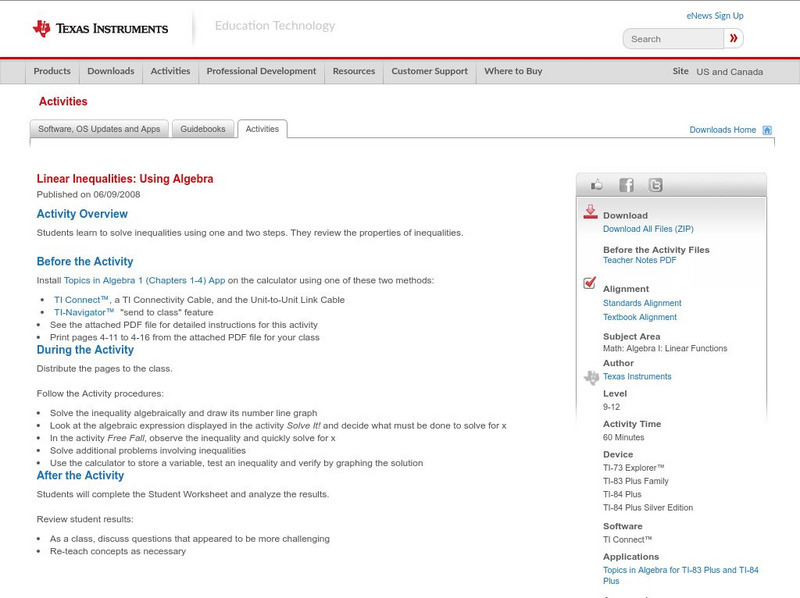
Task: Share the activity via Facebook icon
Action: [x=626, y=185]
